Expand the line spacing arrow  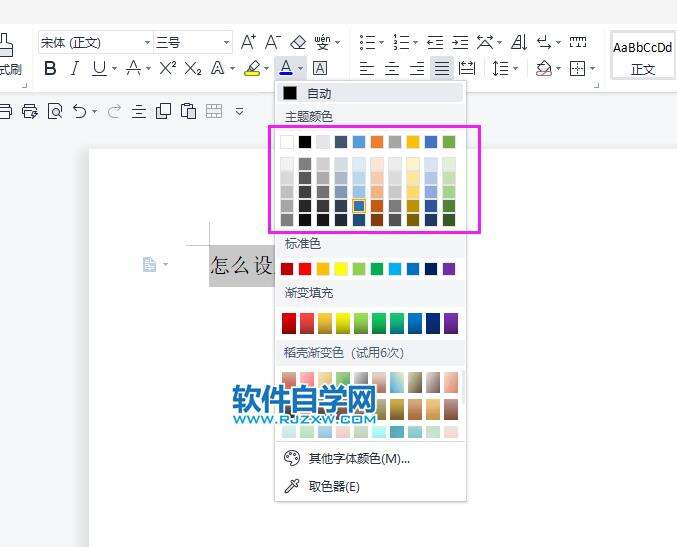(x=516, y=68)
